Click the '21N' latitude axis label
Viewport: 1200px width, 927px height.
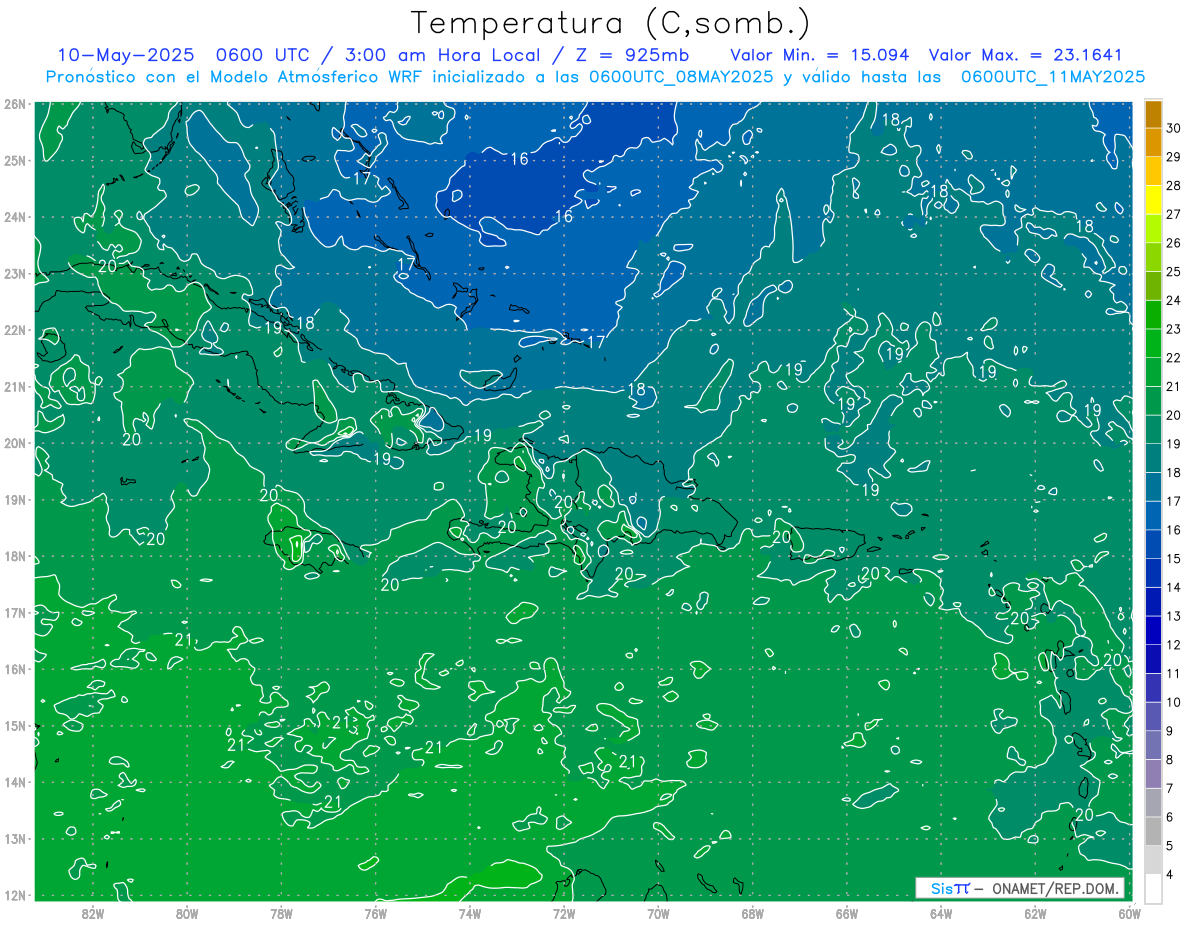[x=14, y=386]
